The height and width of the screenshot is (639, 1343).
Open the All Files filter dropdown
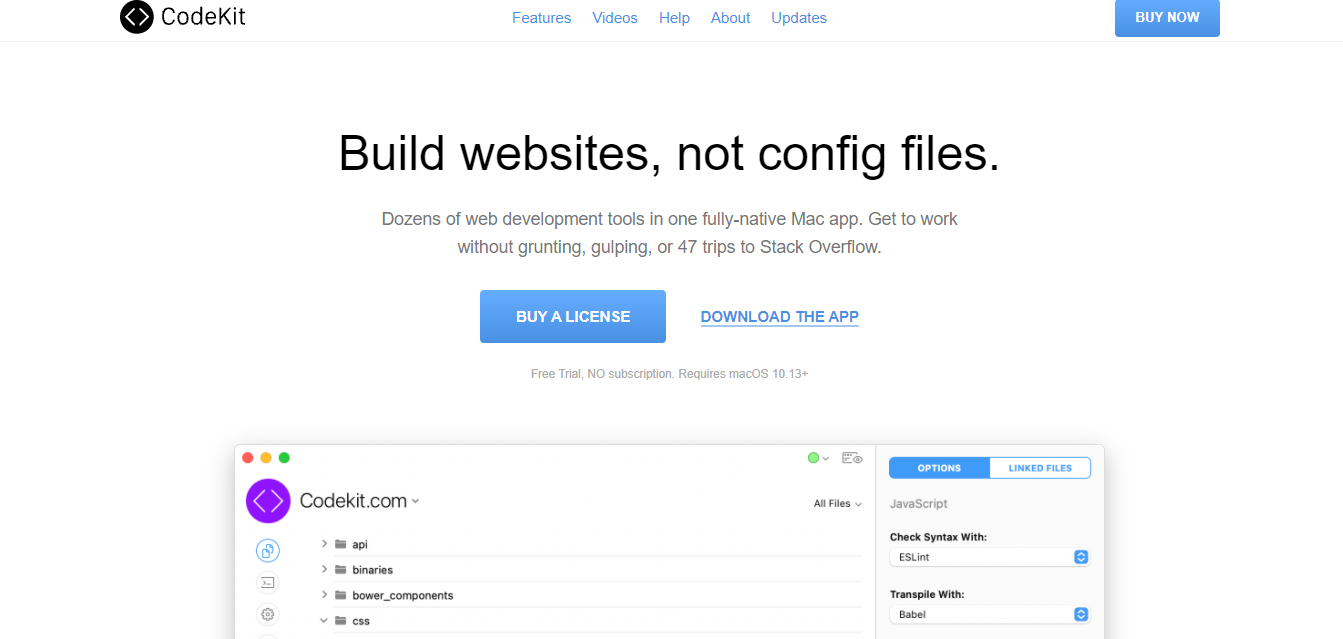point(838,504)
